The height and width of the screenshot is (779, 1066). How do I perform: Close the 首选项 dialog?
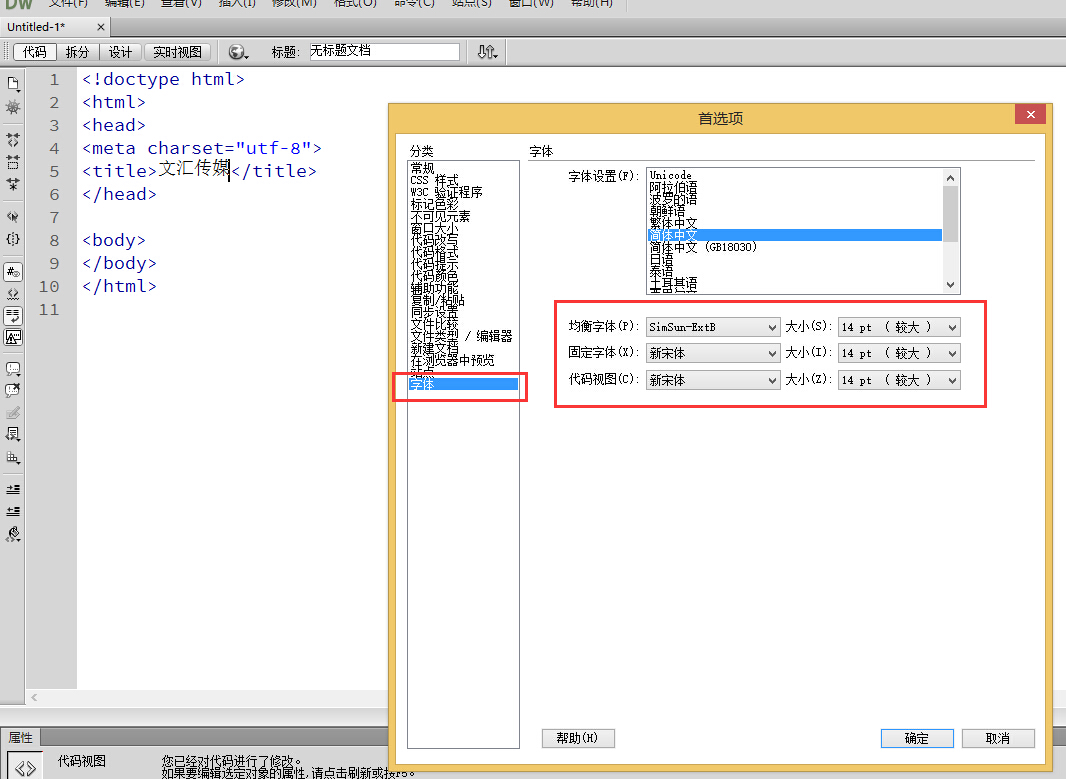pyautogui.click(x=1031, y=114)
